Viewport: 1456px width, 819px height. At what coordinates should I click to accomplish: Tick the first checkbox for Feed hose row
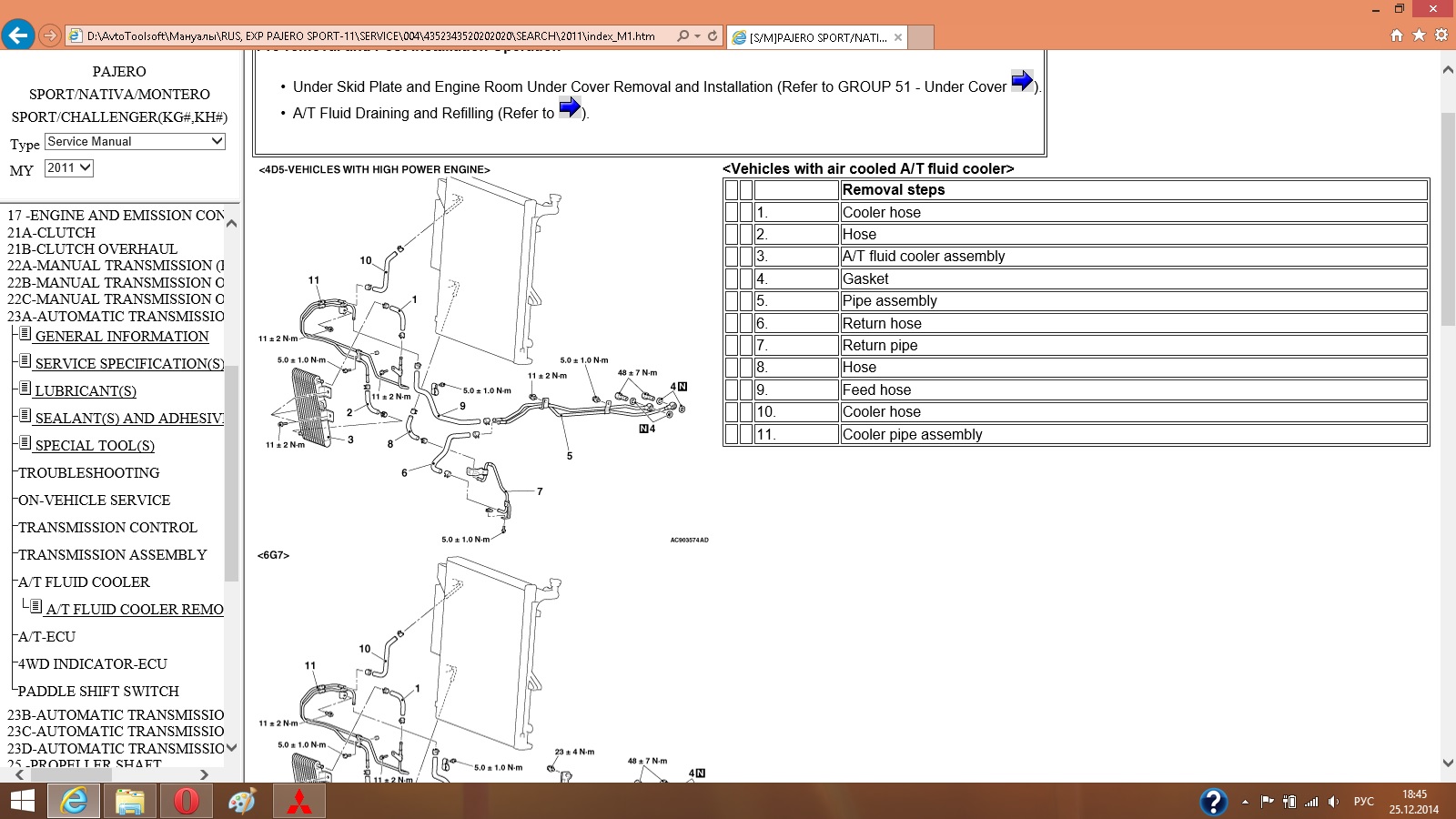pyautogui.click(x=732, y=389)
